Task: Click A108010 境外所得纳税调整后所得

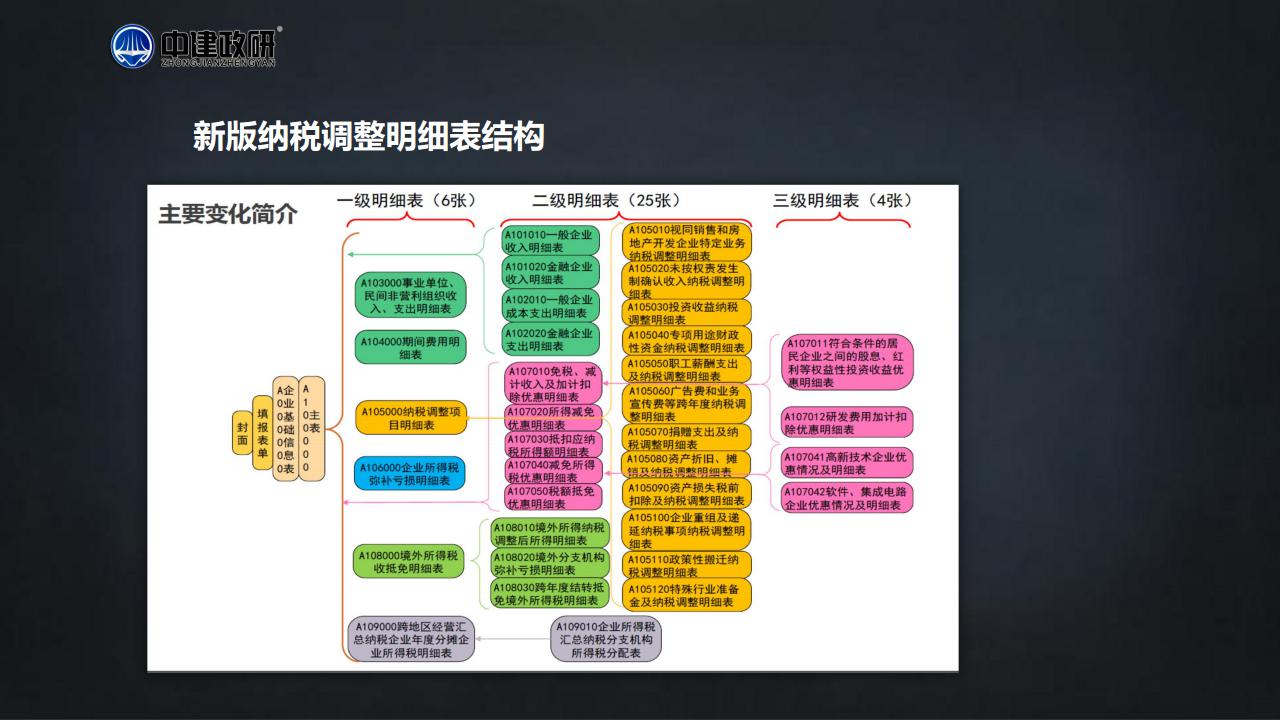Action: pyautogui.click(x=551, y=533)
